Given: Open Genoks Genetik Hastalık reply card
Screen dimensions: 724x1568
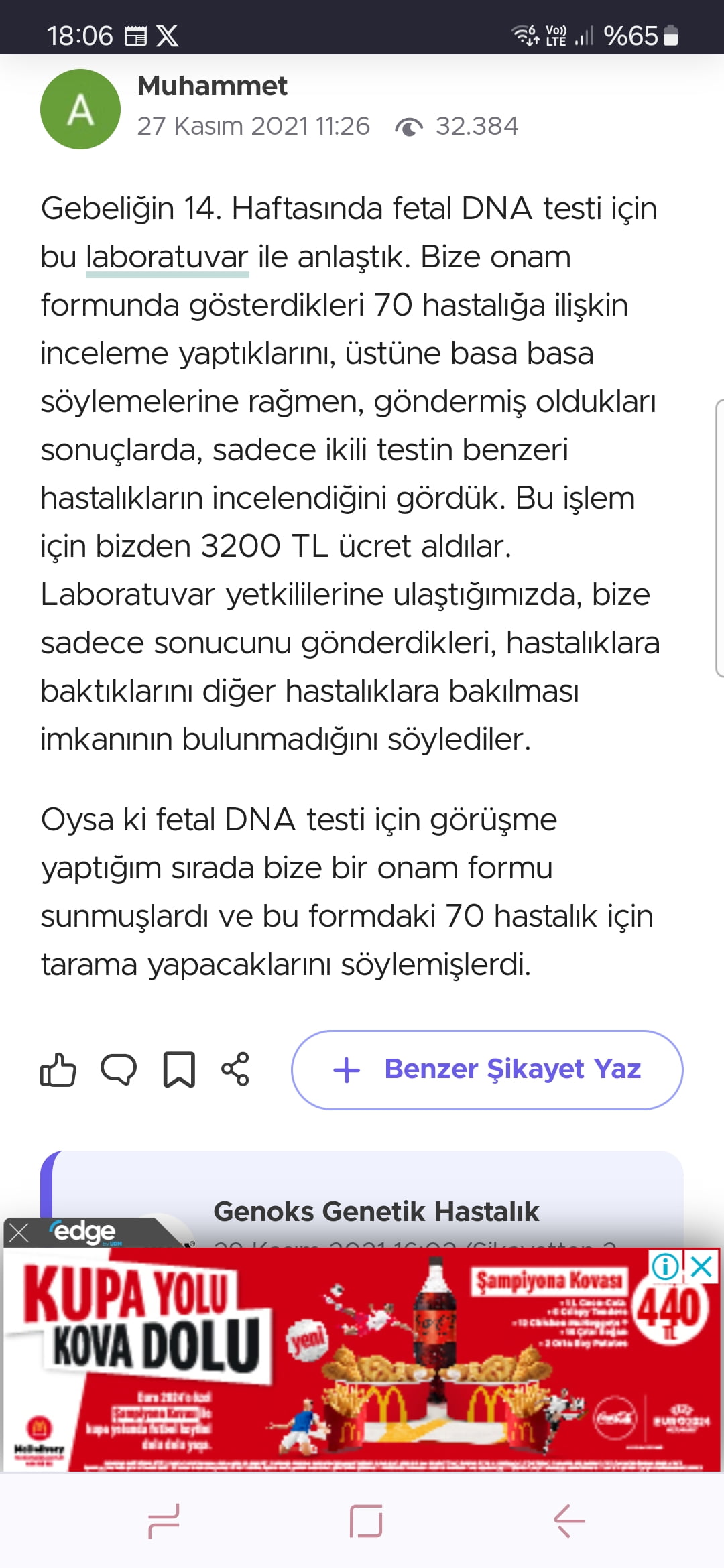Looking at the screenshot, I should pos(375,1212).
